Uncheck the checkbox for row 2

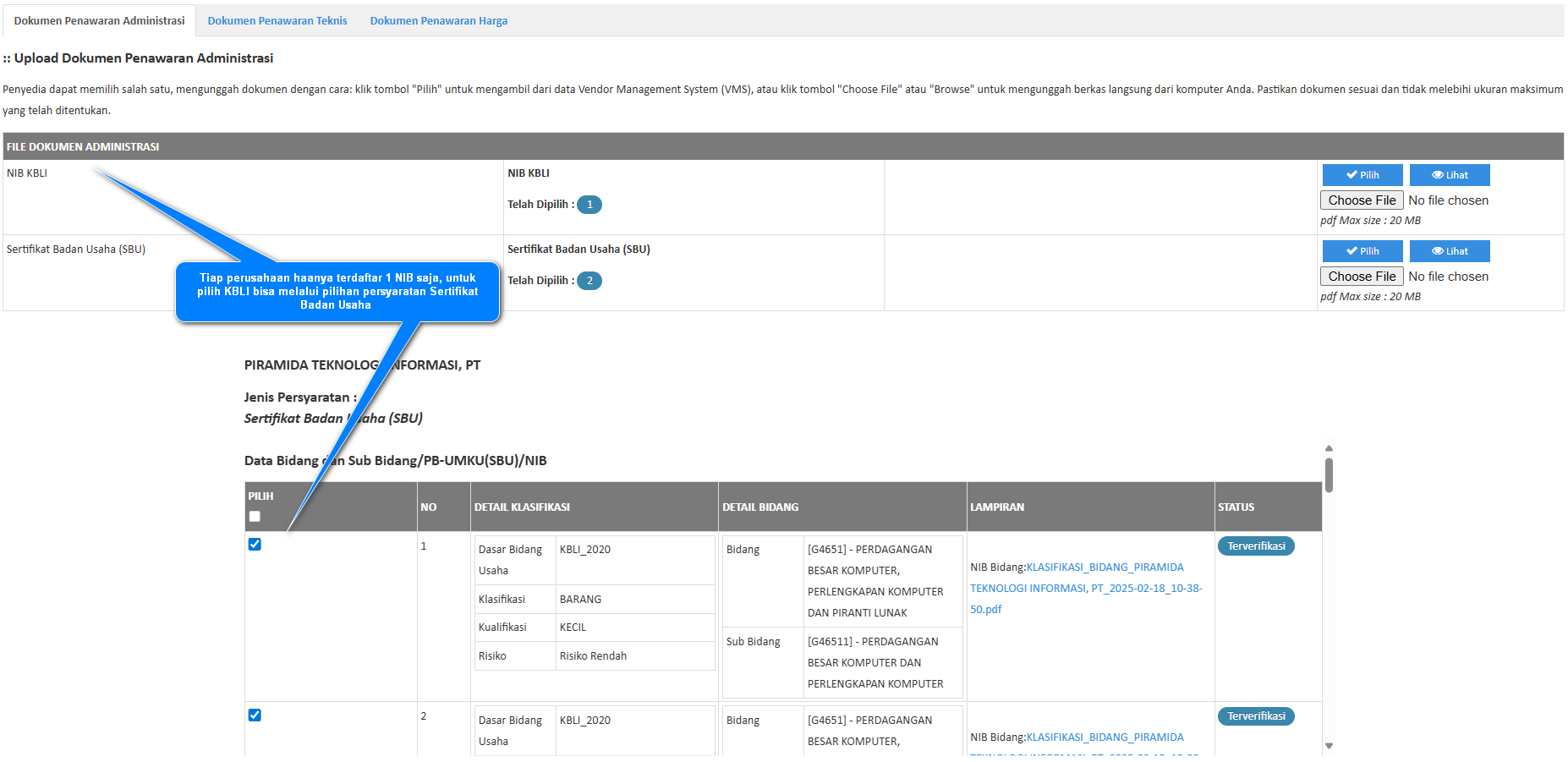click(255, 715)
